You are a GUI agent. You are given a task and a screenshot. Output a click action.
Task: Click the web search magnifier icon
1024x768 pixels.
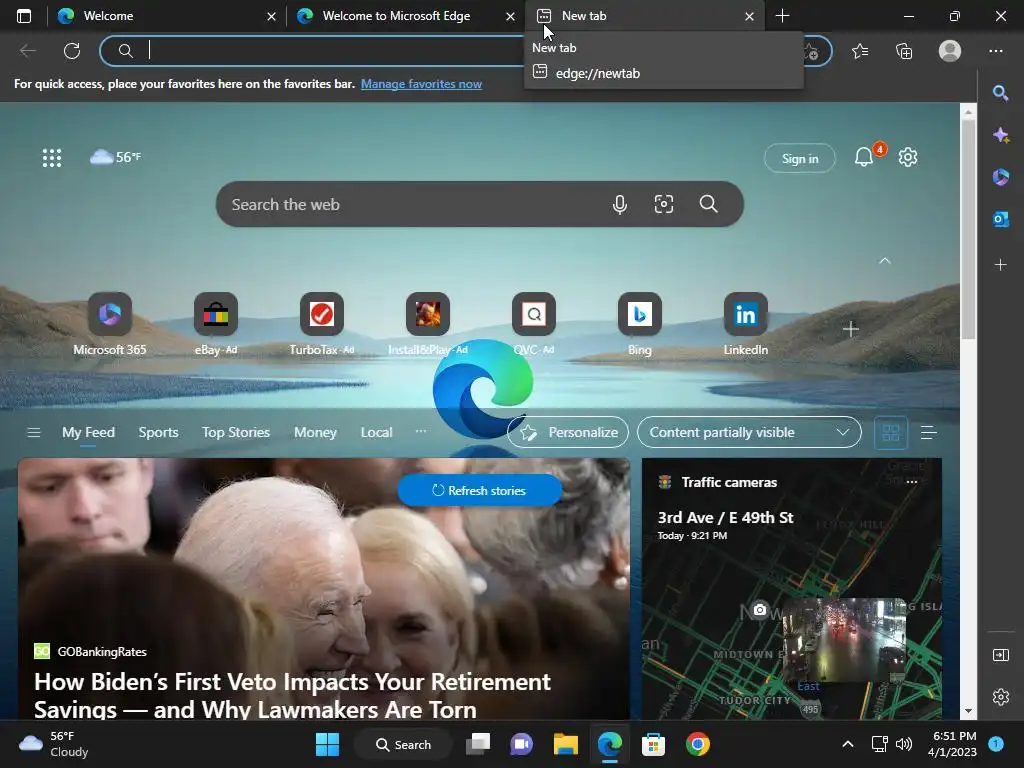click(x=709, y=204)
